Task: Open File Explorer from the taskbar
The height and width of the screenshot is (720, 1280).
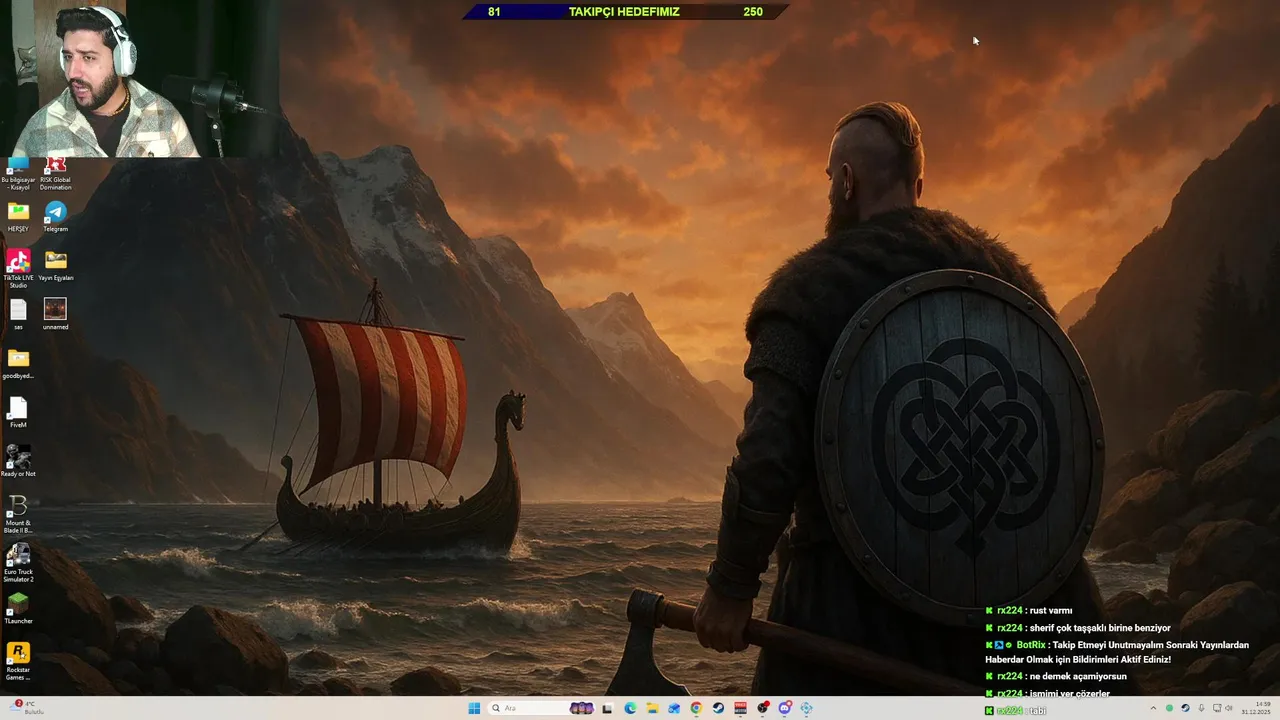Action: point(652,708)
